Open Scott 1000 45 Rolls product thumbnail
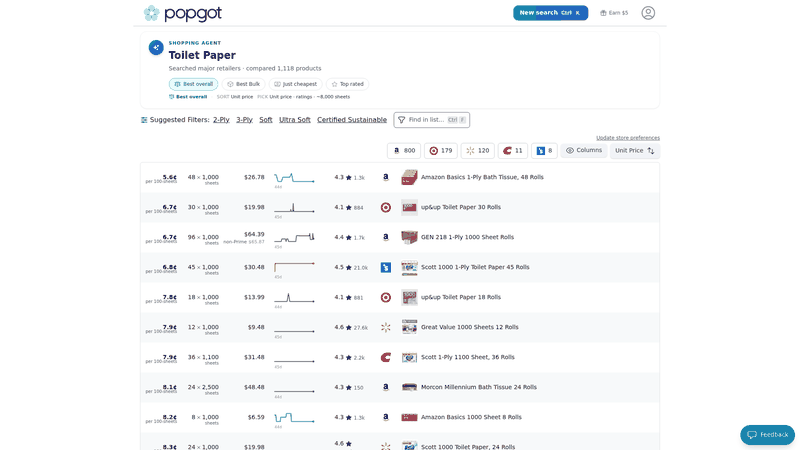The image size is (800, 450). tap(409, 267)
